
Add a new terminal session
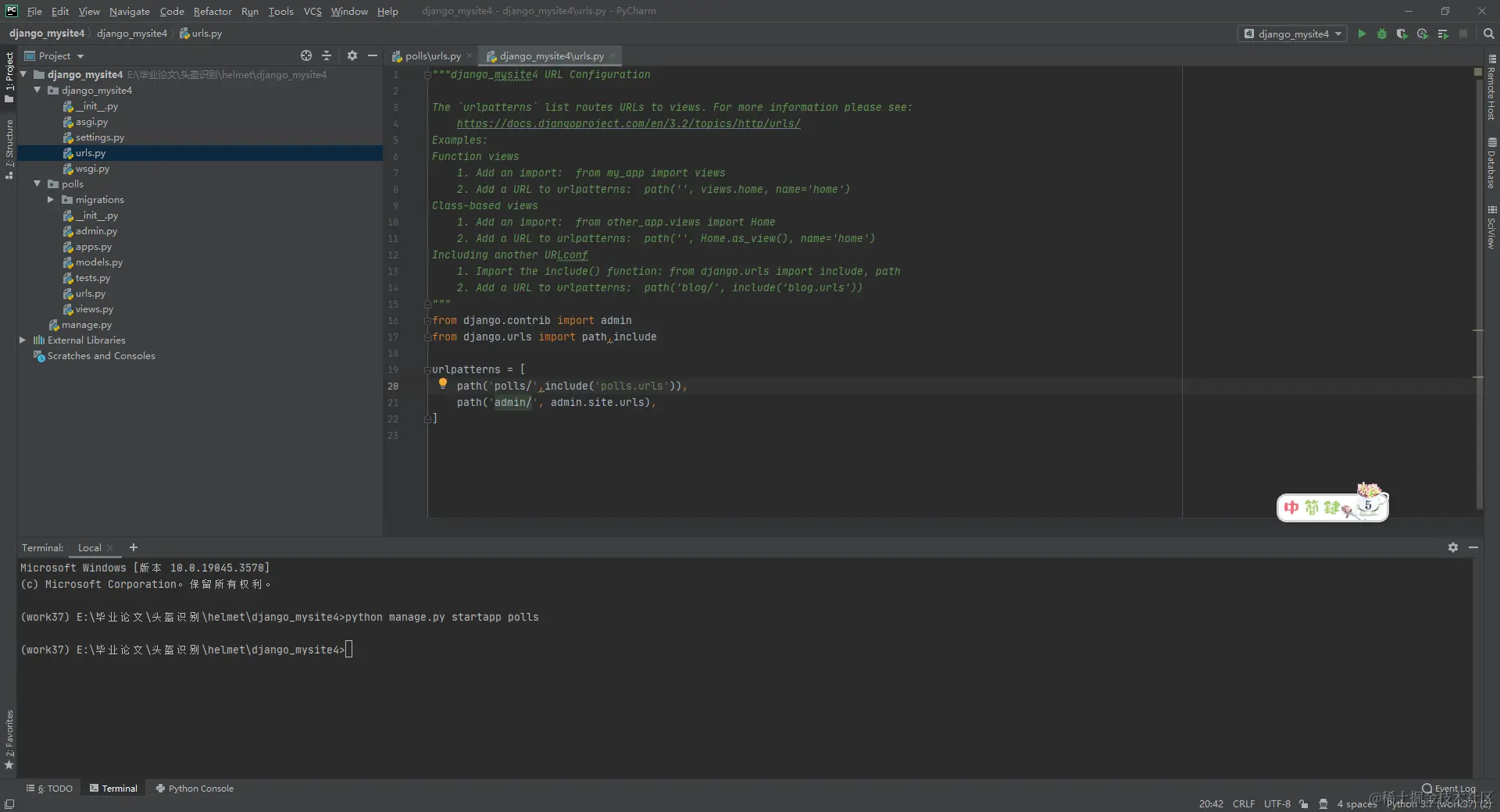[133, 547]
